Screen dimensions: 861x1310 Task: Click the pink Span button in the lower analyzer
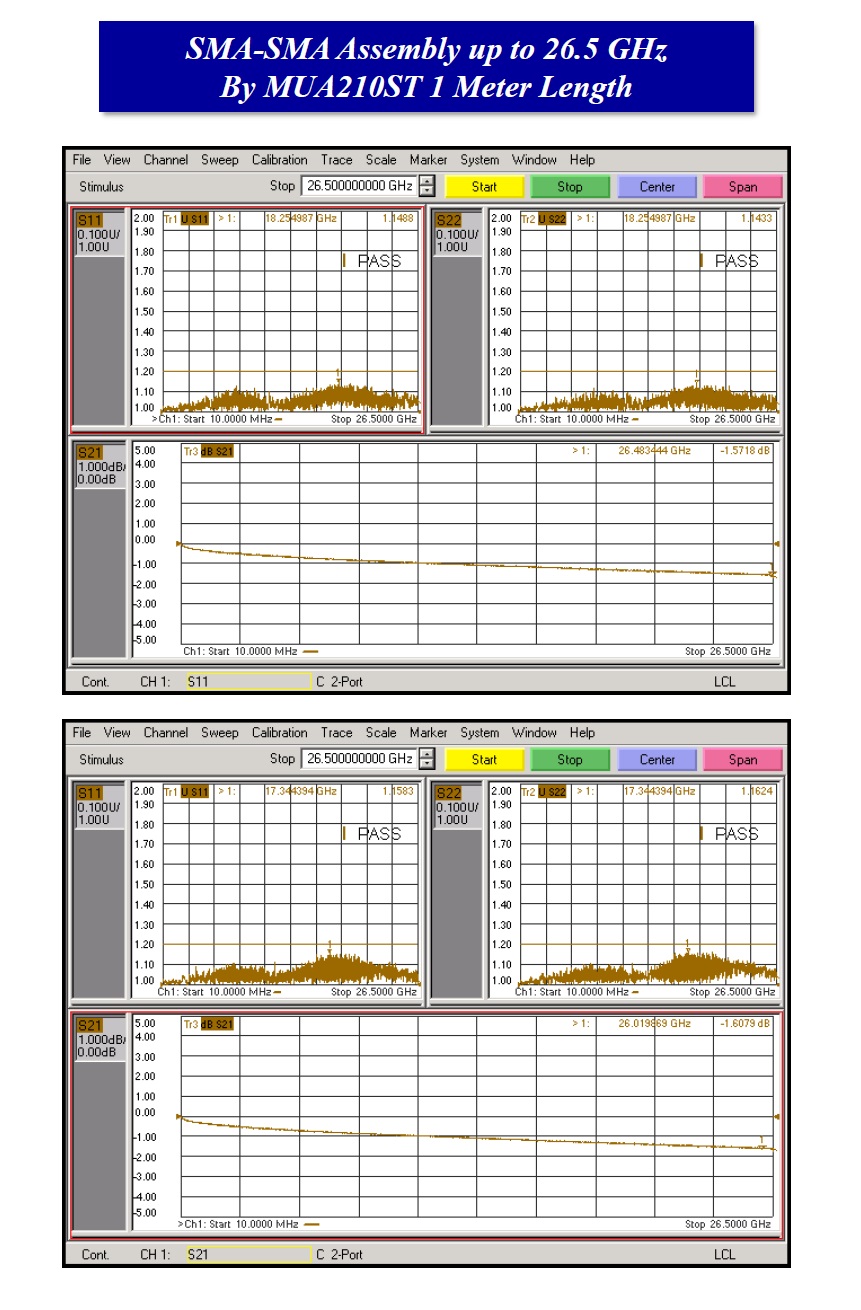coord(743,760)
